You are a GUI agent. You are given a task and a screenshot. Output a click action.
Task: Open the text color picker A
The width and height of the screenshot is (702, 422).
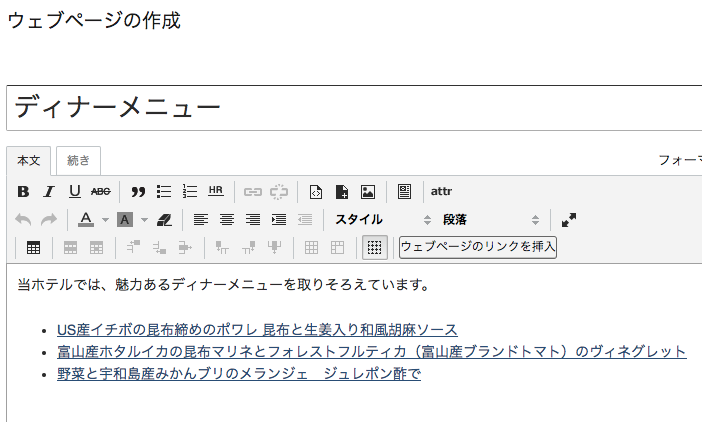coord(86,220)
